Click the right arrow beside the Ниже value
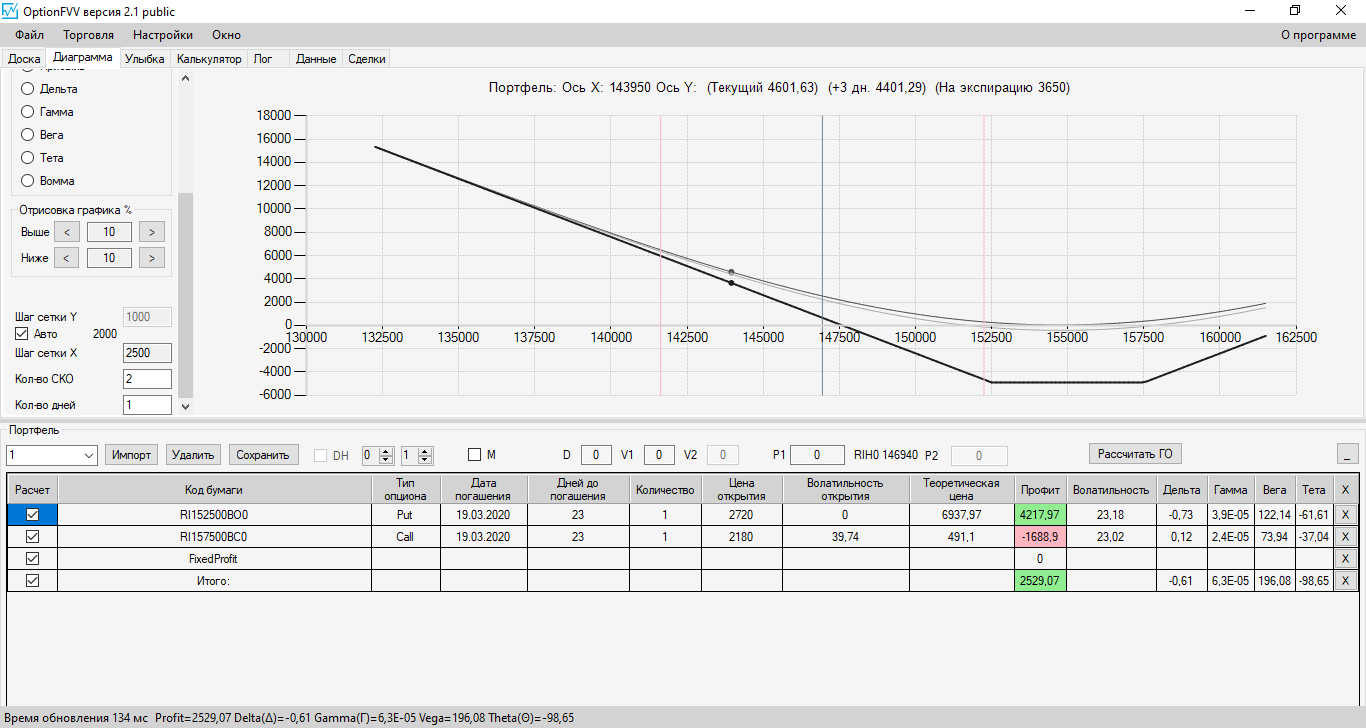 (151, 258)
